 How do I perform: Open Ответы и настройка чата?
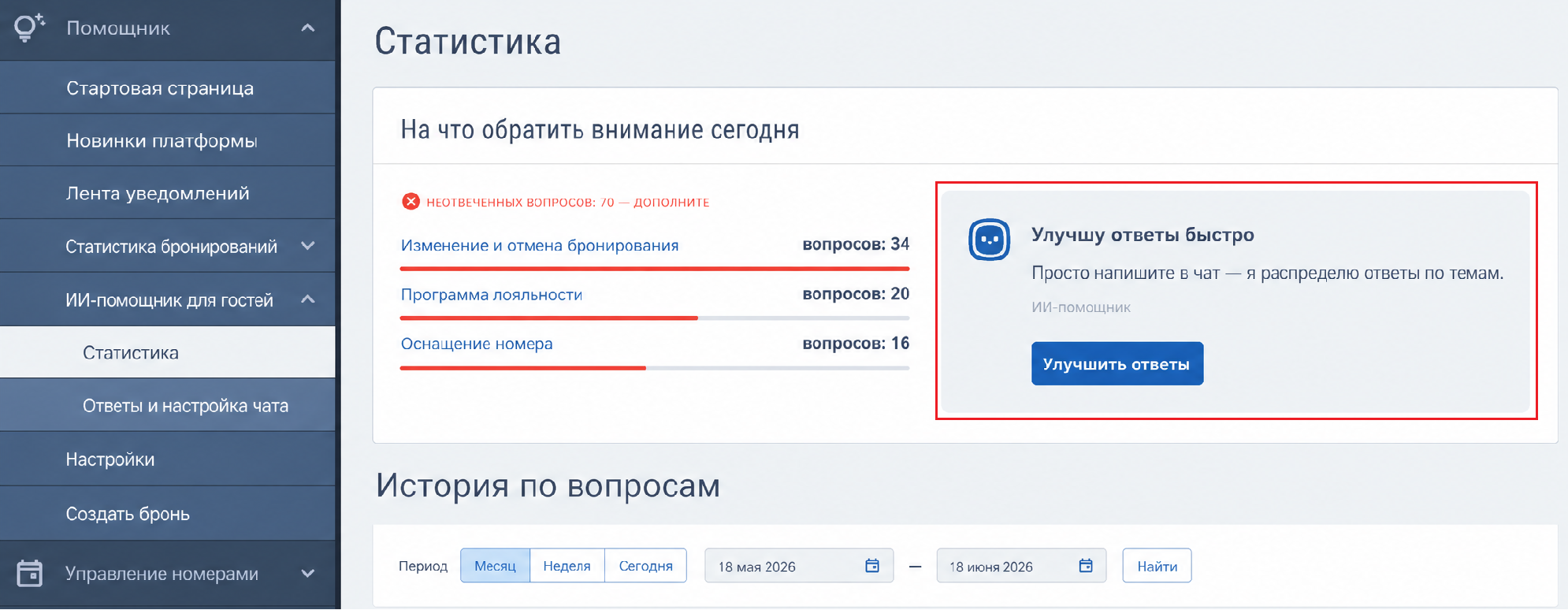point(167,405)
